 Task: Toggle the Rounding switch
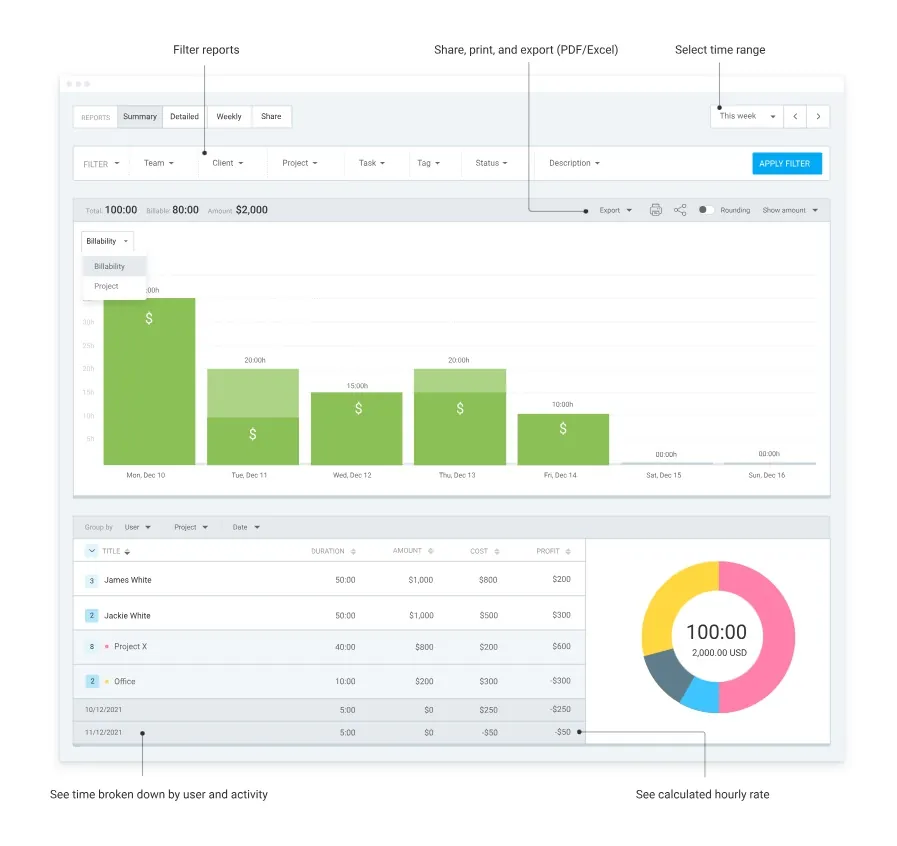point(706,210)
